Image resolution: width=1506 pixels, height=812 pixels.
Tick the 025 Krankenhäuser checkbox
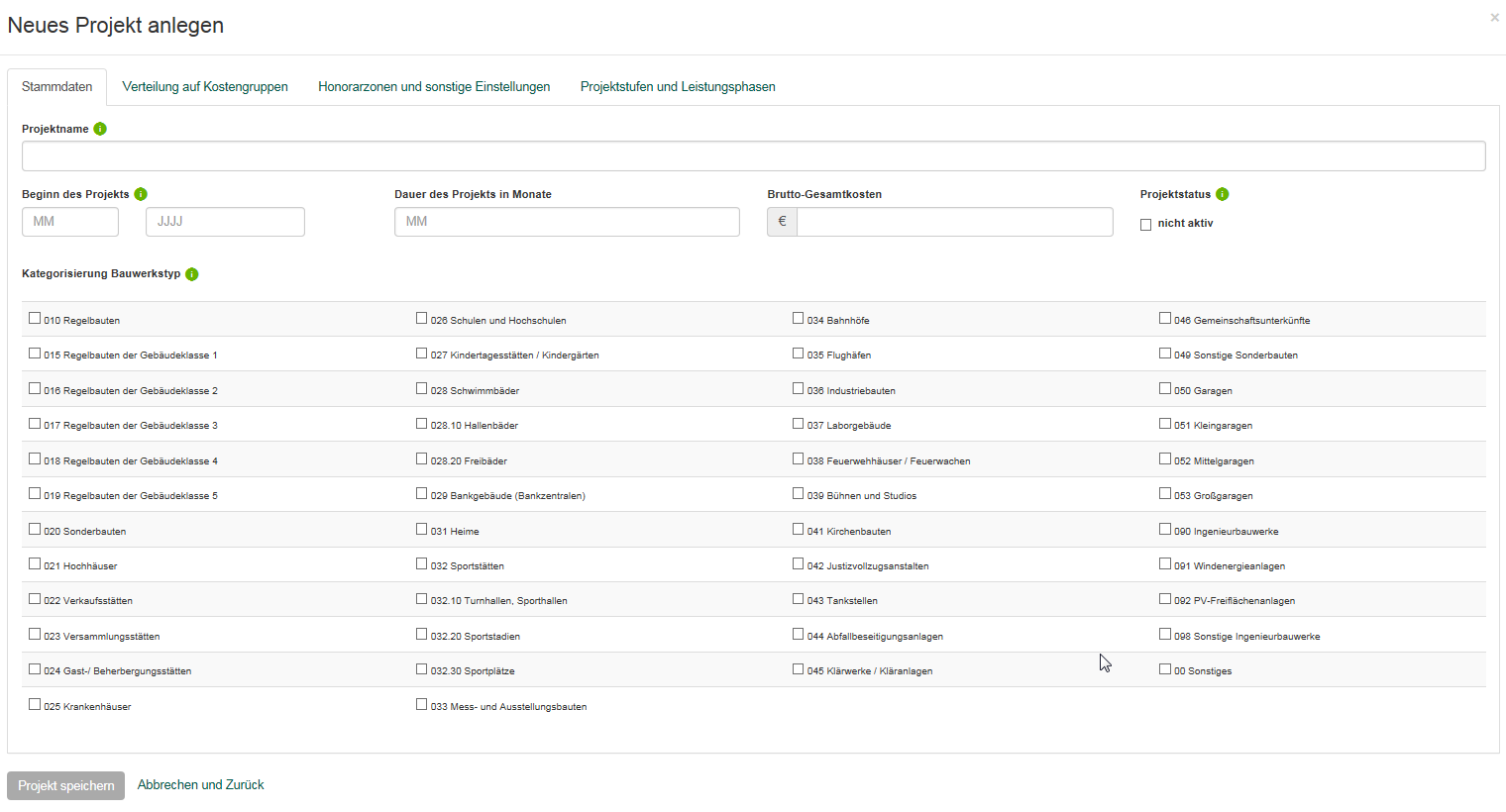point(35,705)
